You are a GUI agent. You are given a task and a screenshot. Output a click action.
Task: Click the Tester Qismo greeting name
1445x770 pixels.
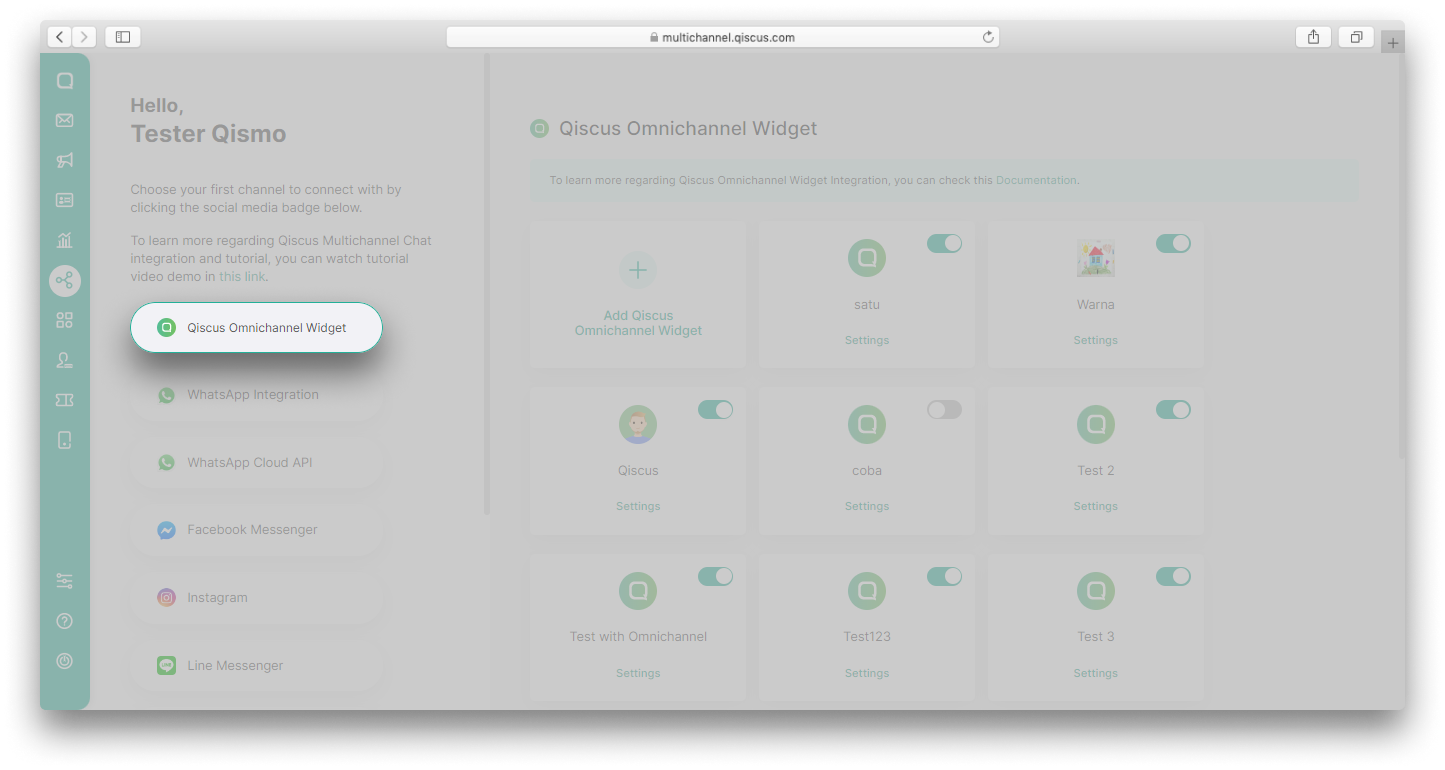tap(208, 134)
